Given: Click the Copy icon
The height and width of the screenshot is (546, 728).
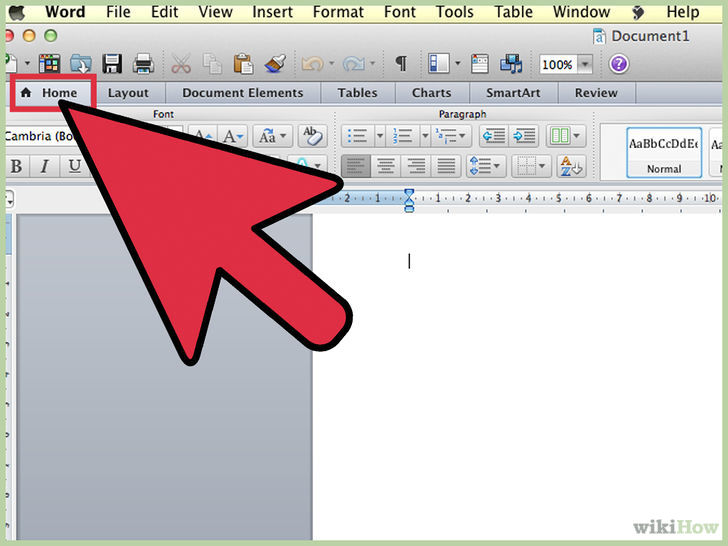Looking at the screenshot, I should (x=212, y=64).
